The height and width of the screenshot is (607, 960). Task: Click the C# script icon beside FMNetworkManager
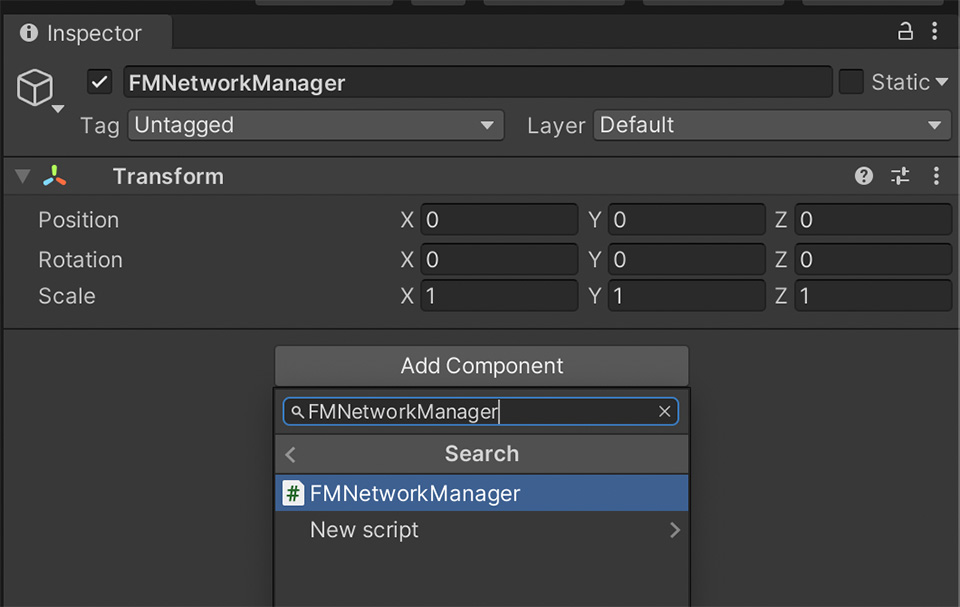(x=293, y=493)
